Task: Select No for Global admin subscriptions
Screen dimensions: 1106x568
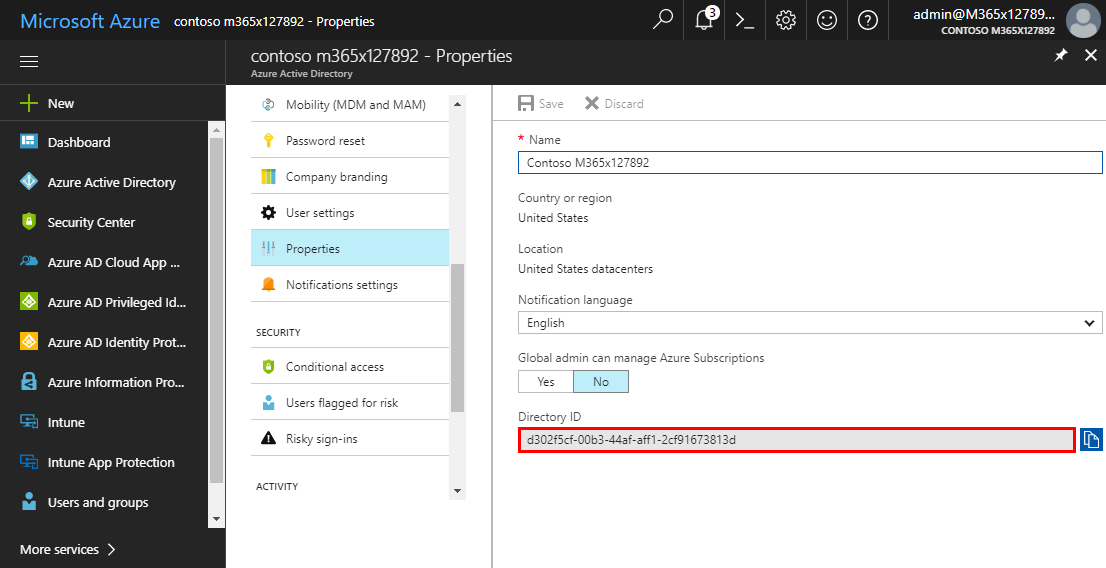Action: point(601,381)
